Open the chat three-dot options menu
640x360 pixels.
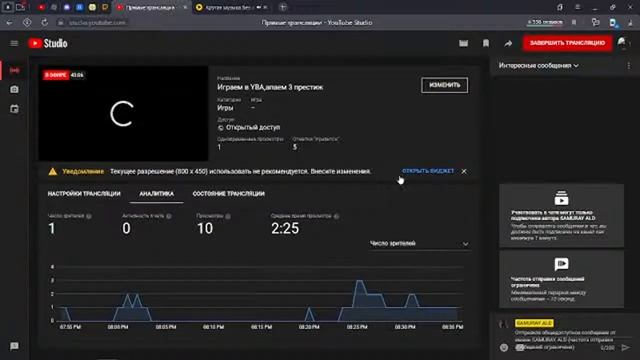(x=629, y=66)
